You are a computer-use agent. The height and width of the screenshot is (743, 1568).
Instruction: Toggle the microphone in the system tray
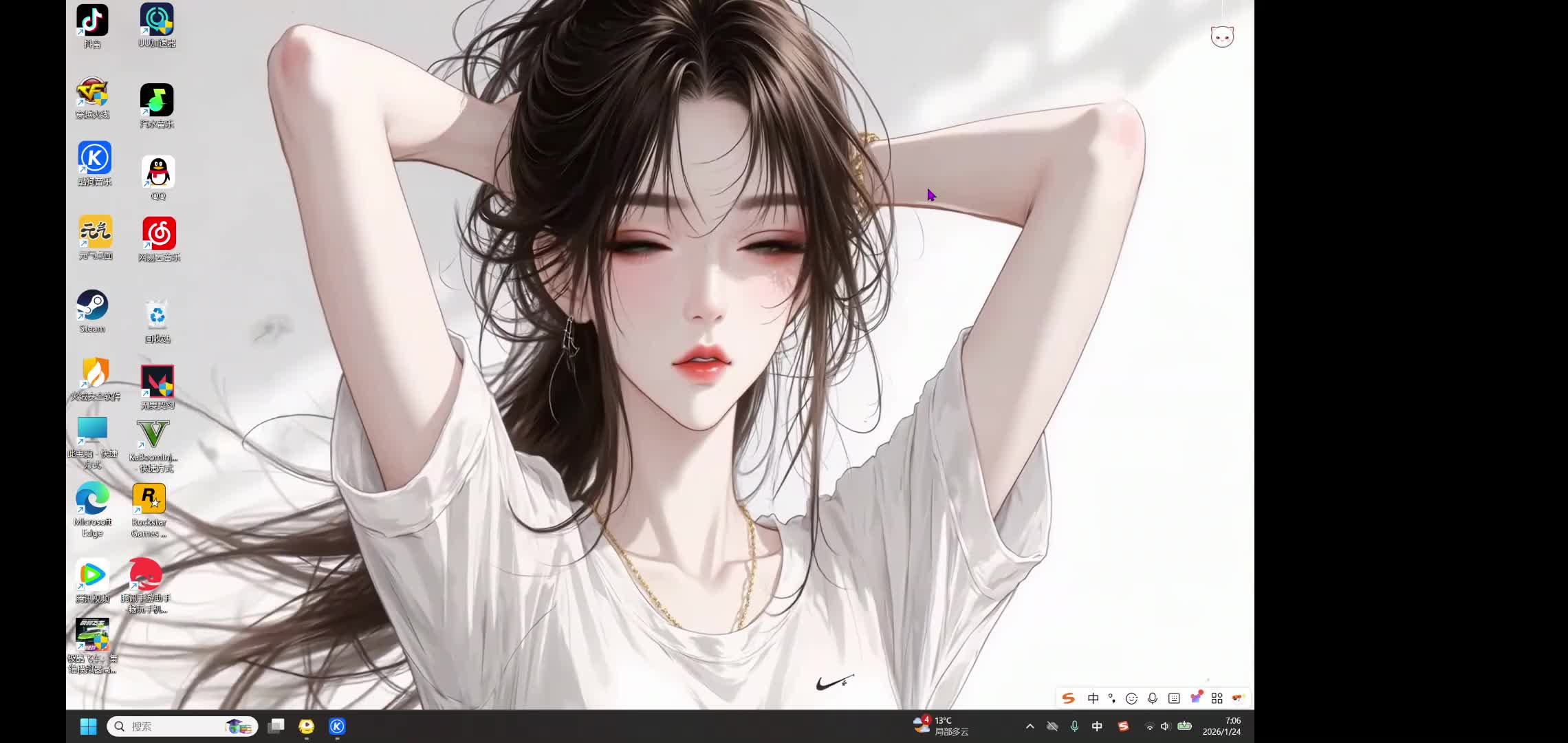point(1074,726)
